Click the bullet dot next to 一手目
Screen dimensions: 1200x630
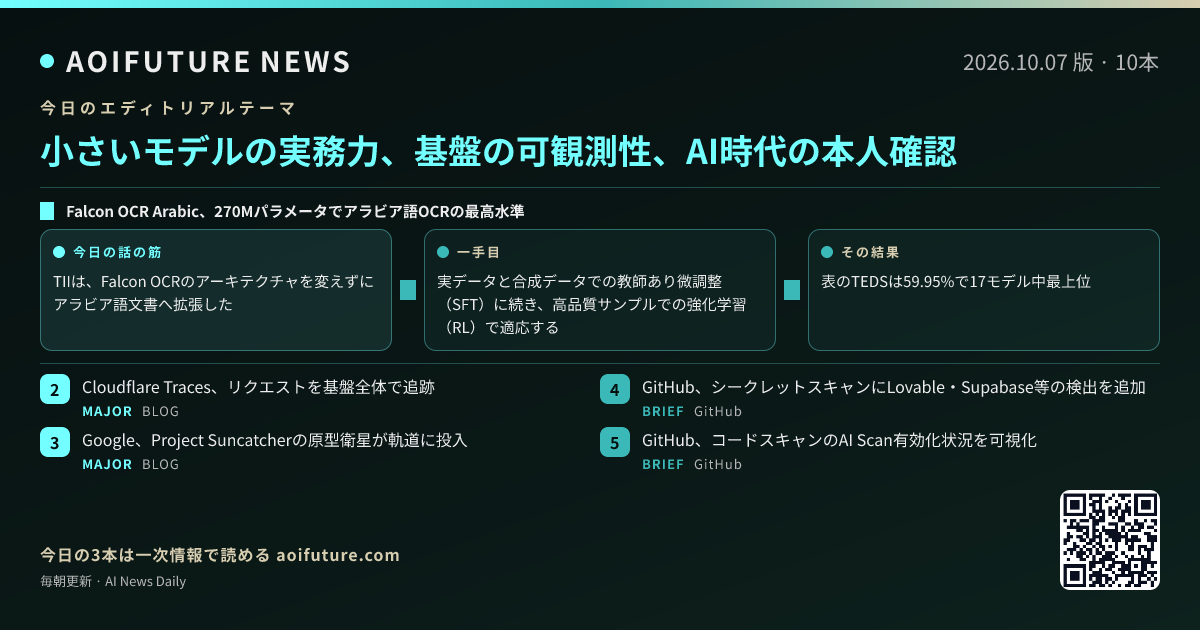(443, 252)
